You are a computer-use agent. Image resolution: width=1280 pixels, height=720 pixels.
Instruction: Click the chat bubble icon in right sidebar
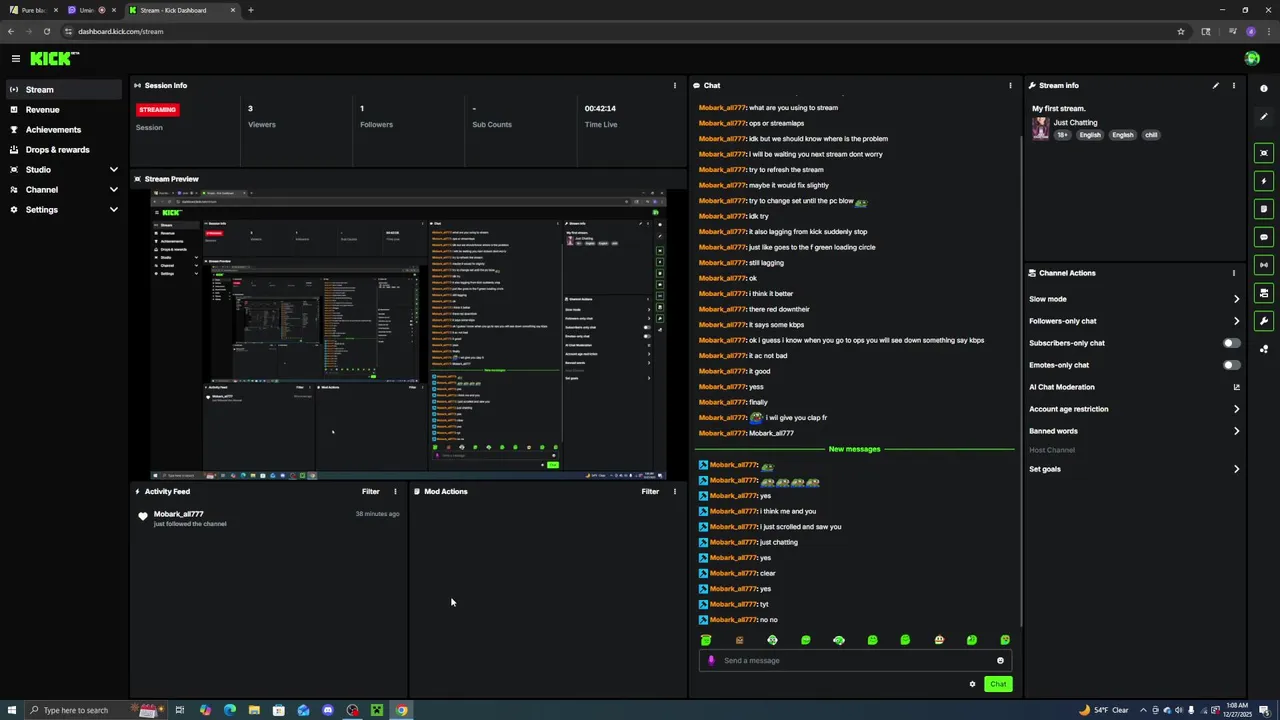click(1264, 237)
